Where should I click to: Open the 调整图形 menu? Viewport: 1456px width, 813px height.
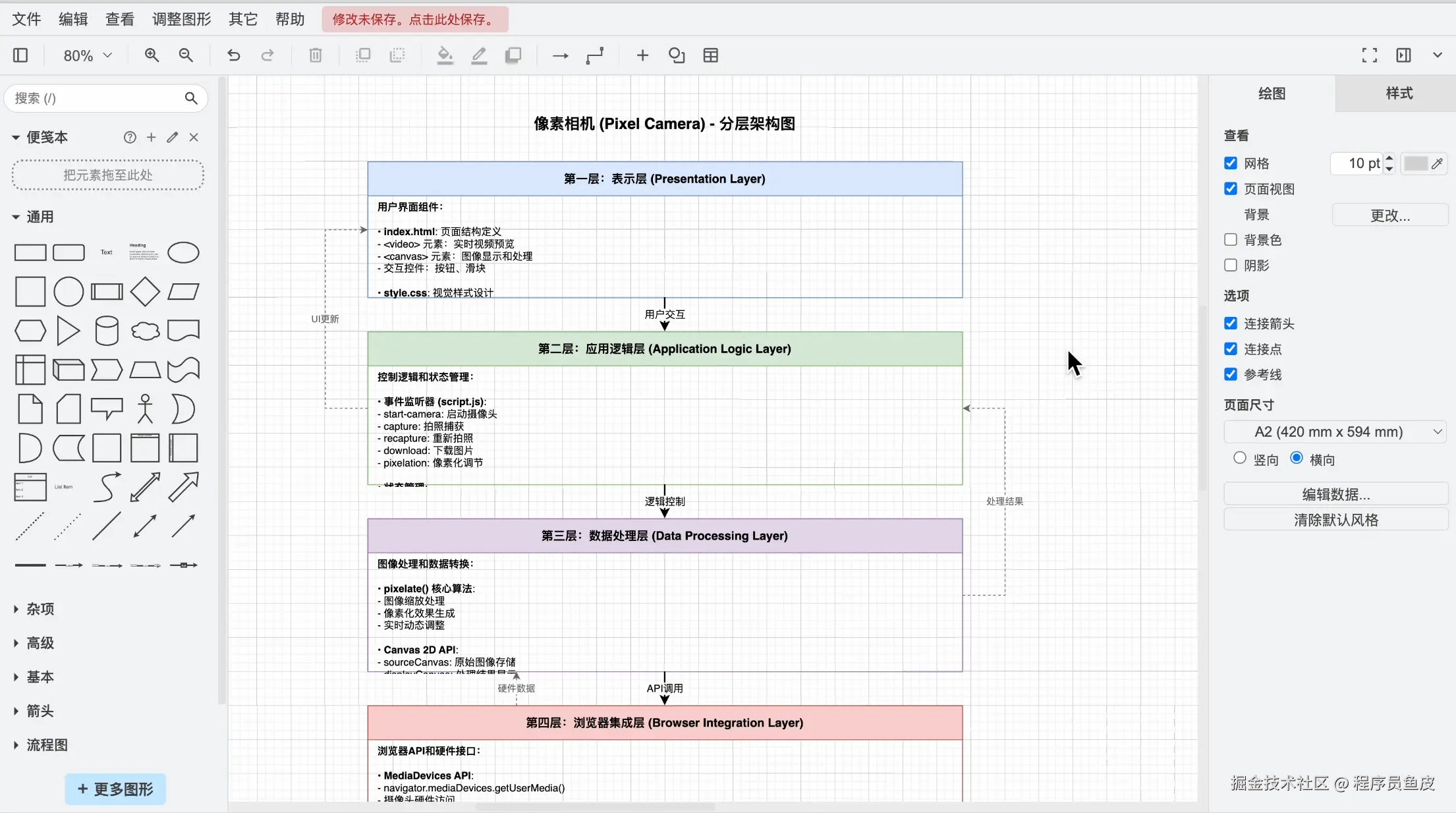click(x=181, y=19)
